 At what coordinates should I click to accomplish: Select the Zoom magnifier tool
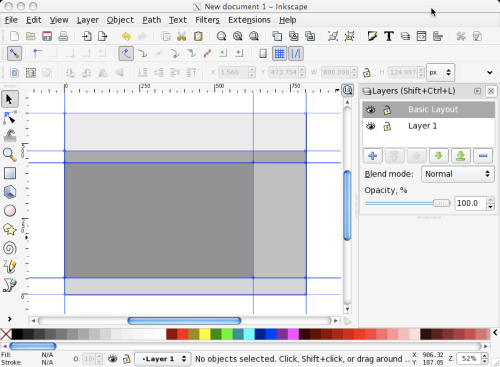[x=10, y=155]
